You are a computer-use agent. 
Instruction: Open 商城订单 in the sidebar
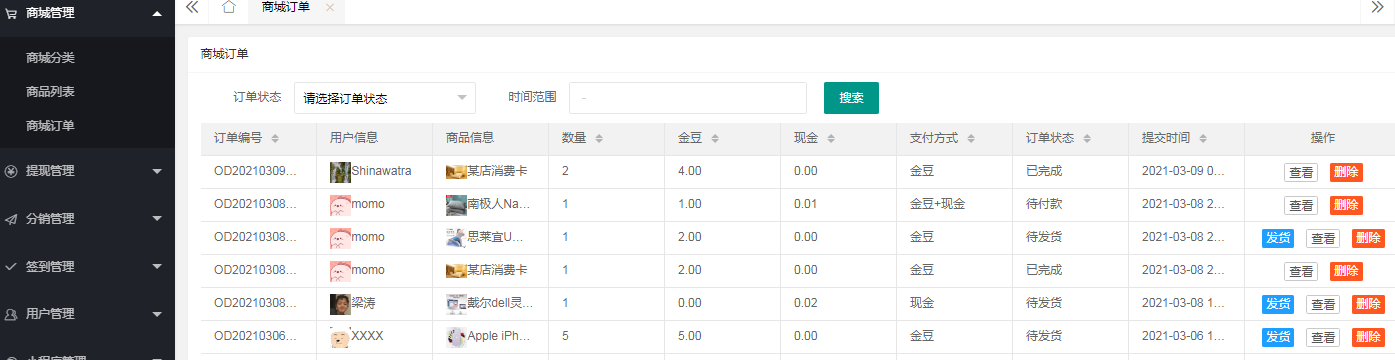50,126
